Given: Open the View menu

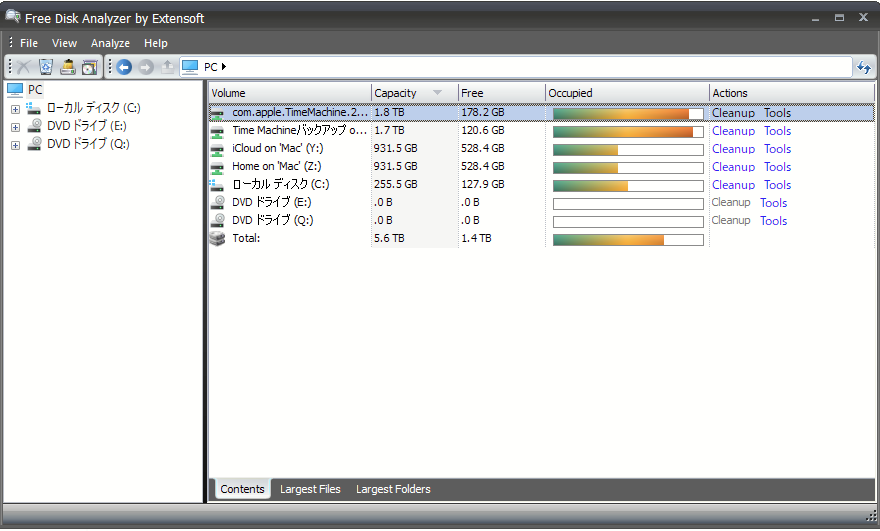Looking at the screenshot, I should pos(64,43).
